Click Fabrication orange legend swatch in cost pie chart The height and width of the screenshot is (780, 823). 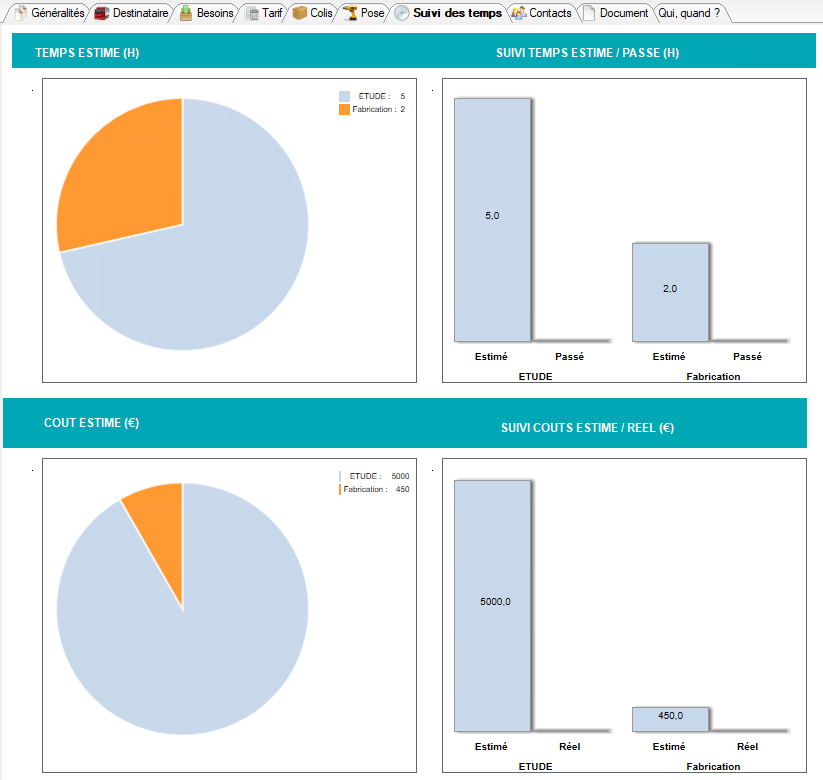[340, 489]
